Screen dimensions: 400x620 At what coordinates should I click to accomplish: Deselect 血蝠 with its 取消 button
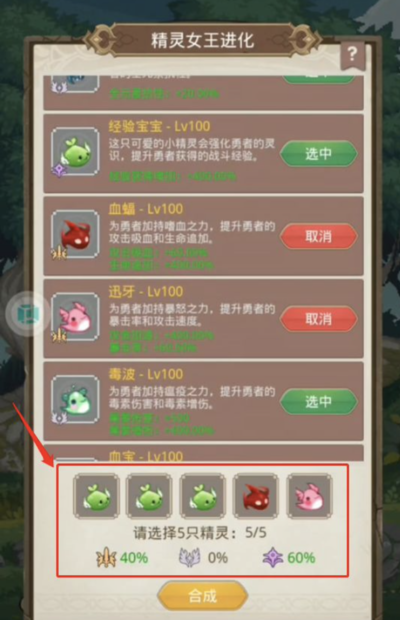[319, 236]
